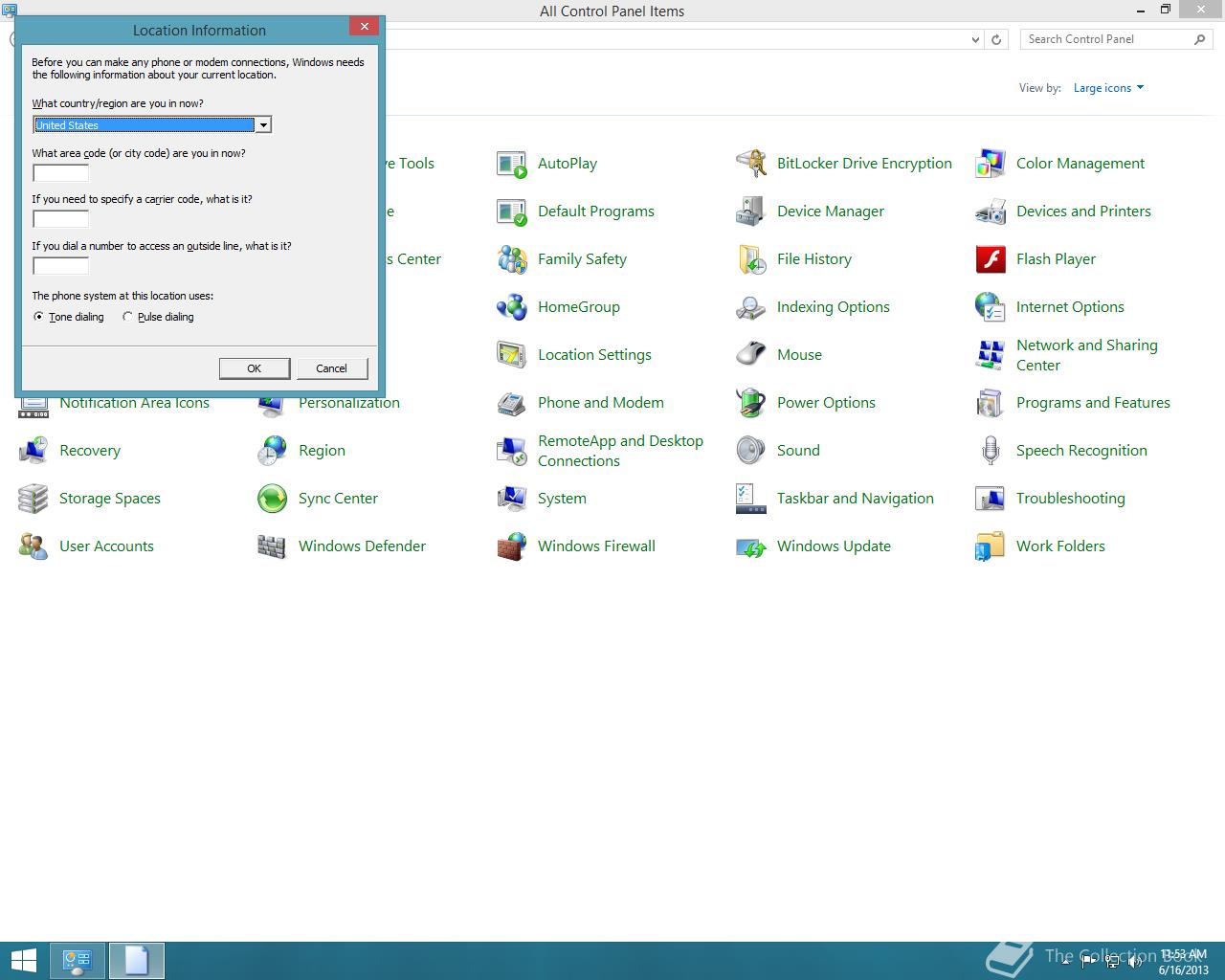Image resolution: width=1225 pixels, height=980 pixels.
Task: Open the Personalization link
Action: tap(349, 403)
